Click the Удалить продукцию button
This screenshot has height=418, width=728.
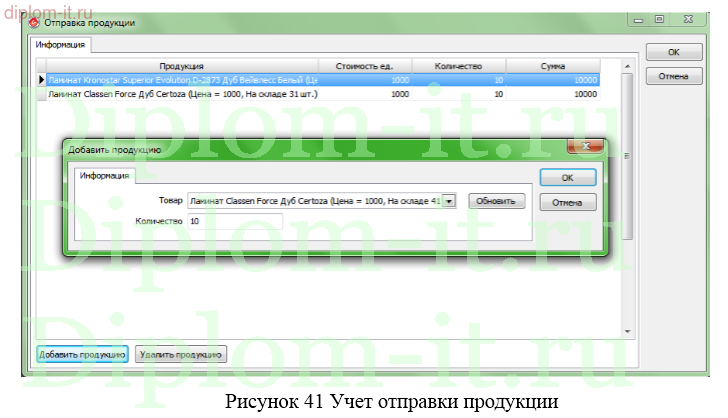tap(181, 354)
